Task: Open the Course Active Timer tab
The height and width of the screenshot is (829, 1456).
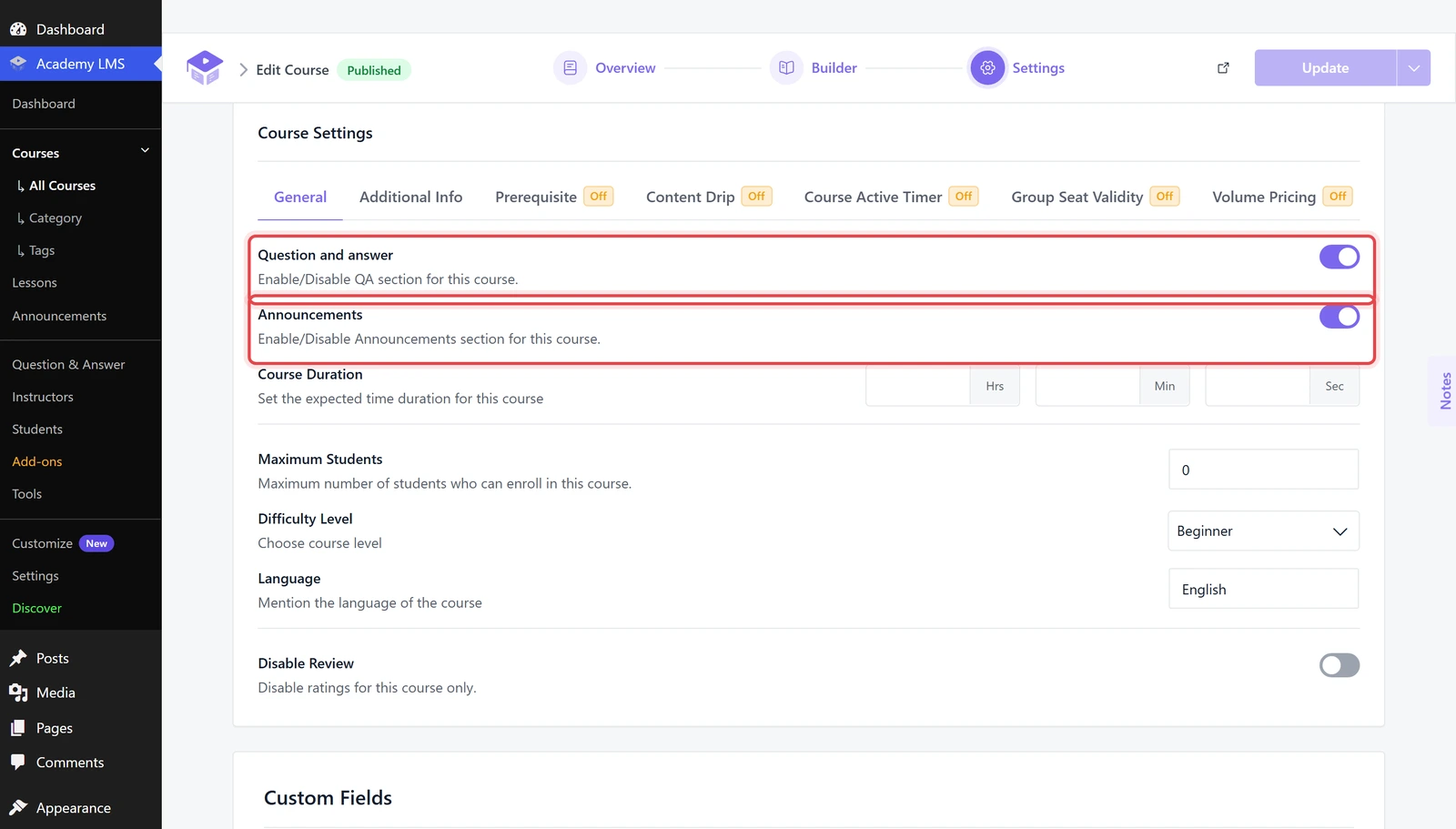Action: 892,197
